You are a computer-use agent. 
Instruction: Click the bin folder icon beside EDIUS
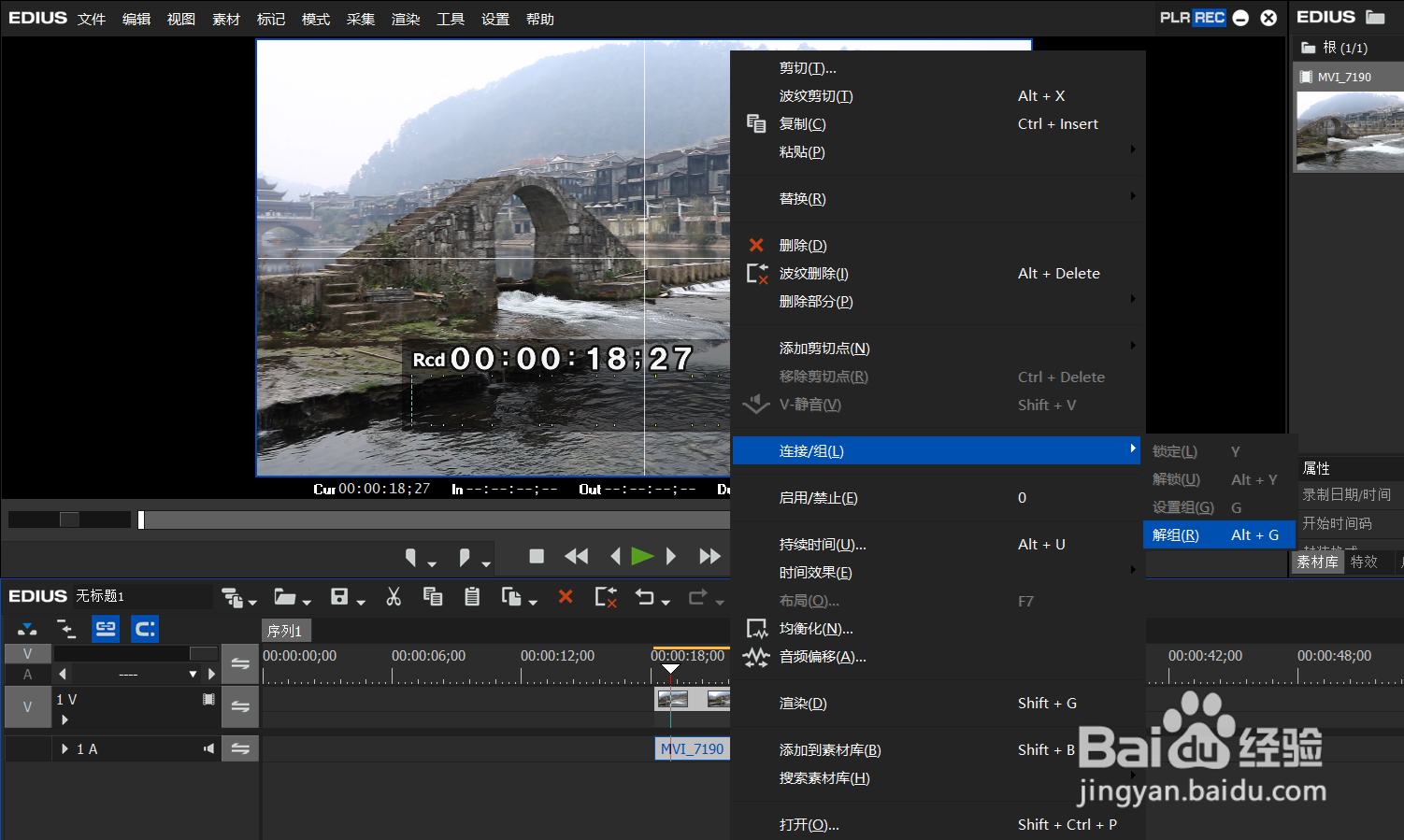pos(1375,17)
